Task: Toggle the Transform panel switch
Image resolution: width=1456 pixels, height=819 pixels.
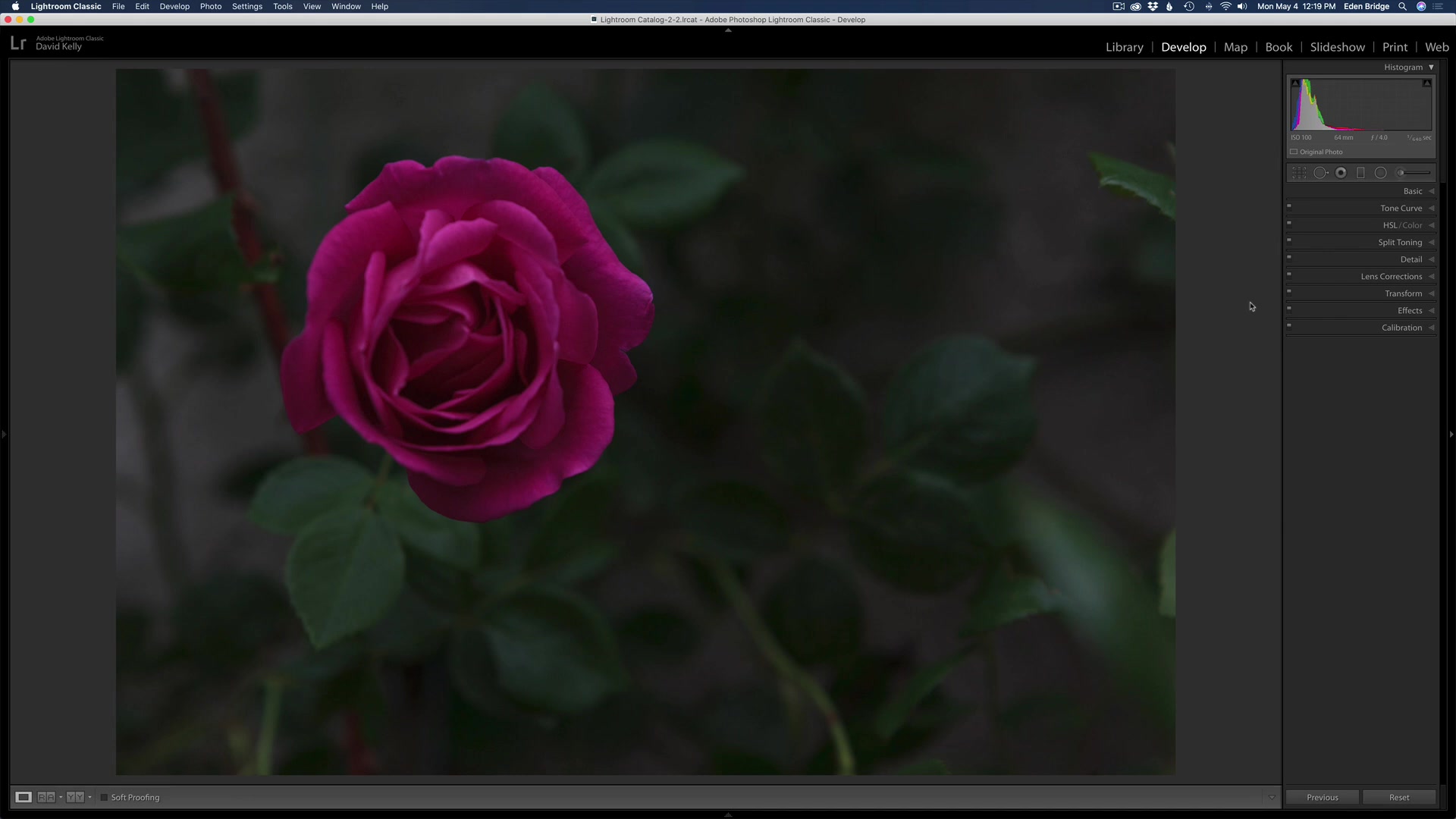Action: point(1289,291)
